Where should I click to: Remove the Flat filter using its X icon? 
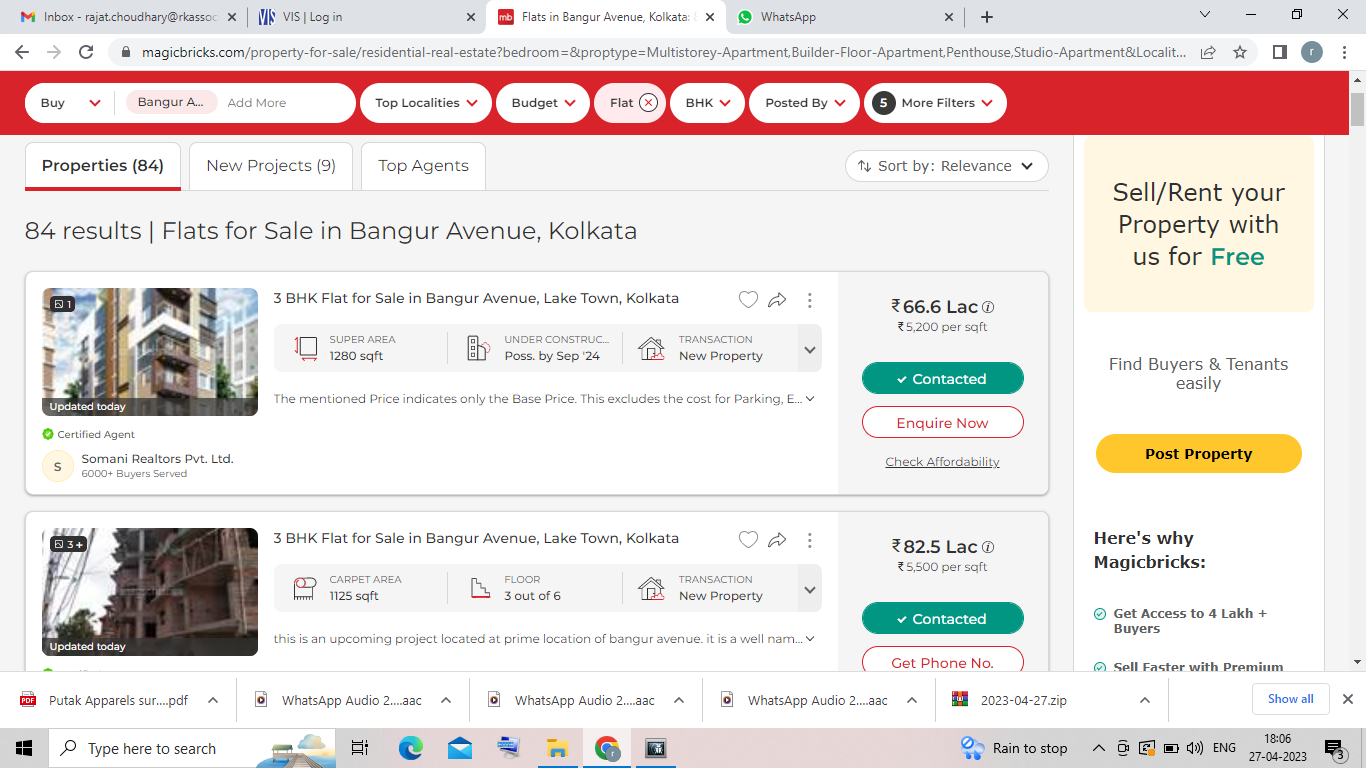point(648,103)
